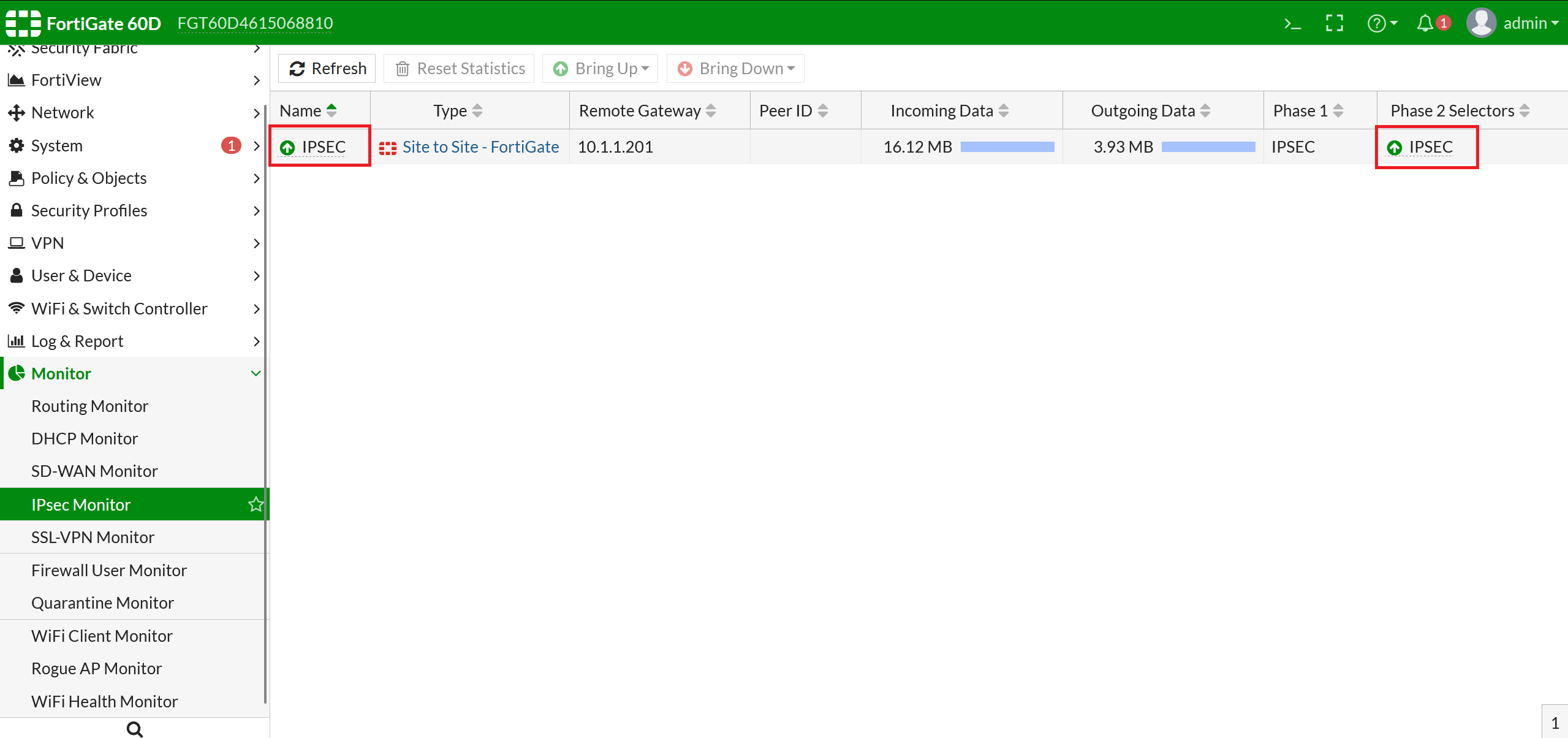Collapse the Monitor section chevron

[256, 373]
